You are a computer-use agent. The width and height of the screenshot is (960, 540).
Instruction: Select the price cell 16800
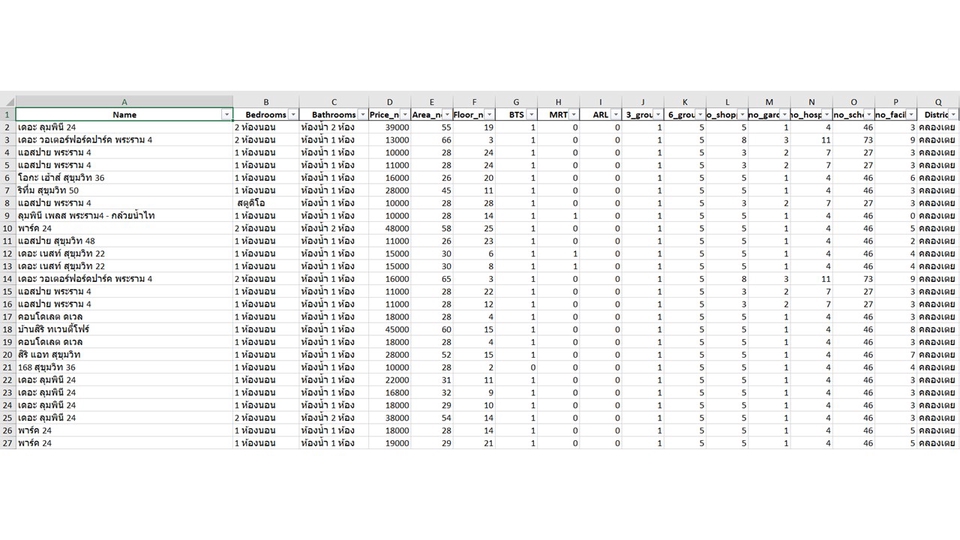point(389,392)
